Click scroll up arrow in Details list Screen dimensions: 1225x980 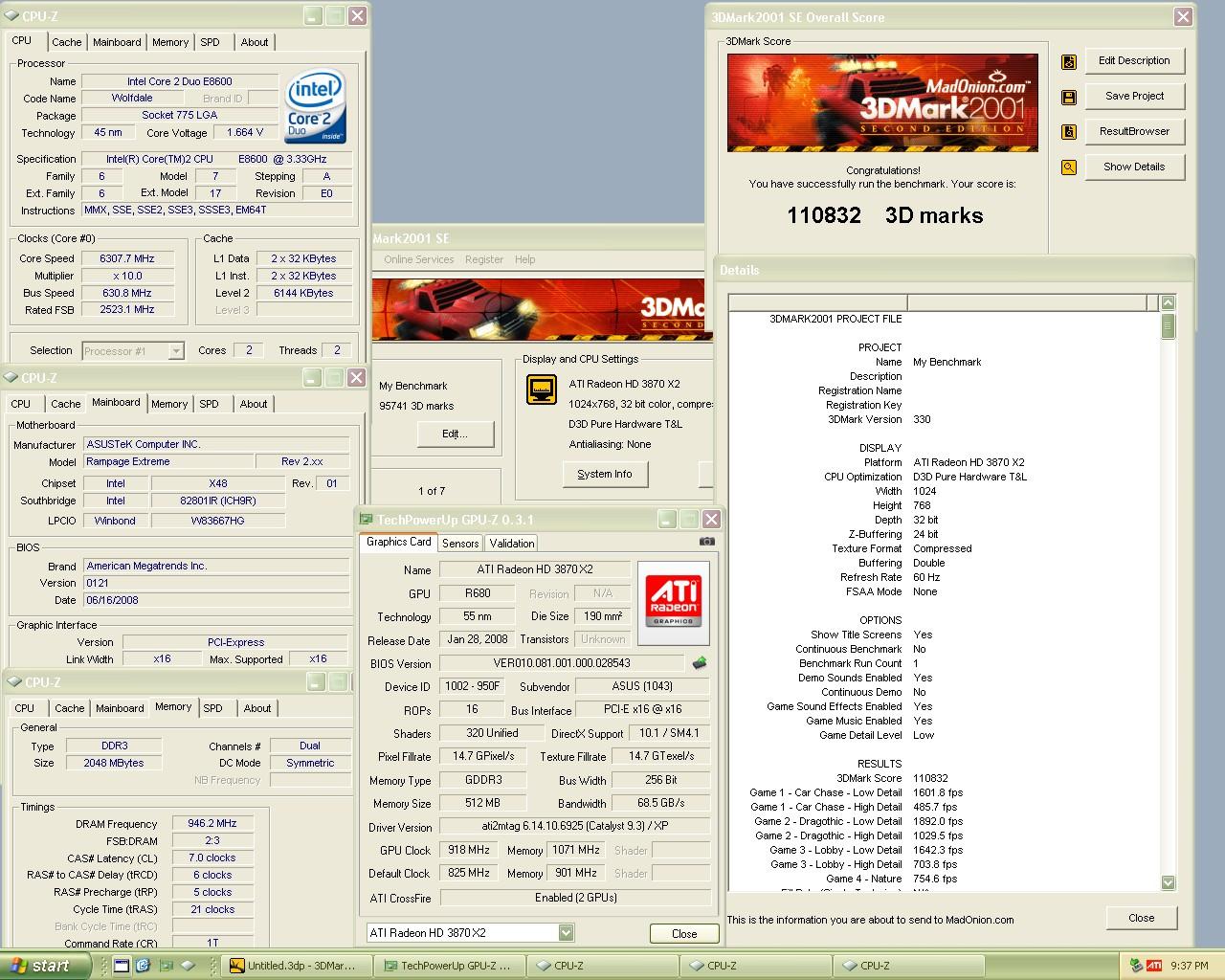tap(1168, 302)
